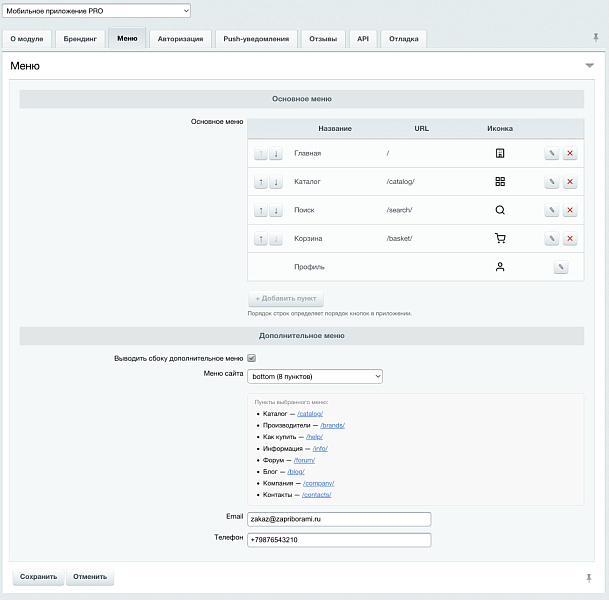Open the /brands/ link
The width and height of the screenshot is (609, 600).
tap(332, 426)
